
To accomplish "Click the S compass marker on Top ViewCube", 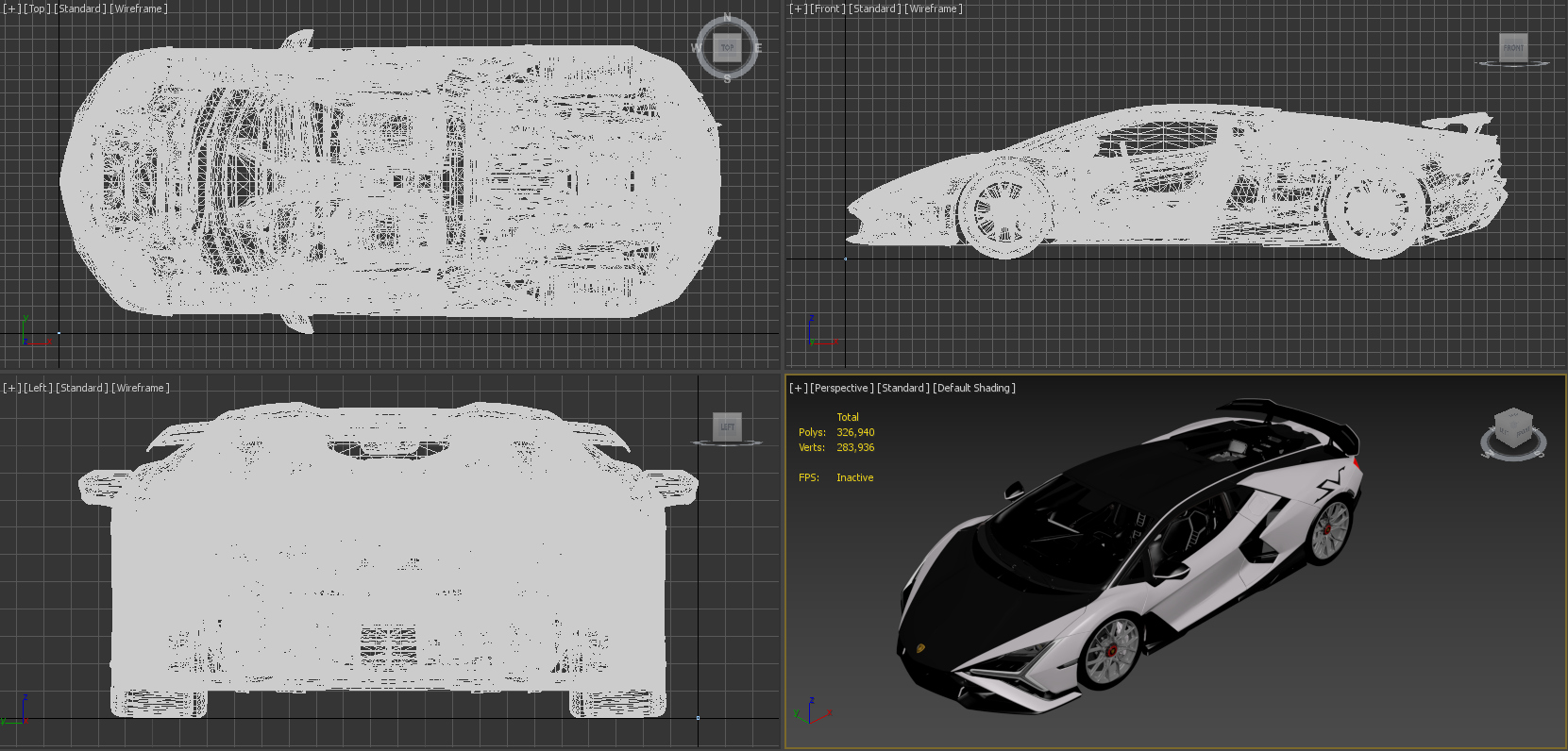I will [x=727, y=79].
